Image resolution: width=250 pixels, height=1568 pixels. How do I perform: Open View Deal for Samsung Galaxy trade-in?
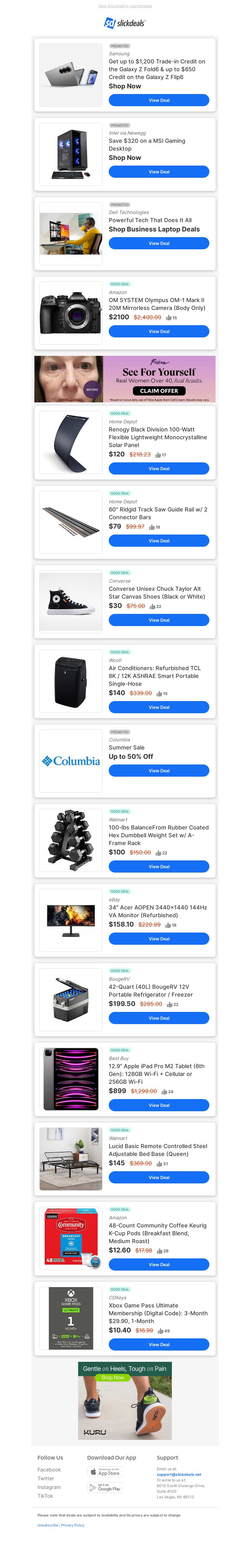click(x=159, y=100)
